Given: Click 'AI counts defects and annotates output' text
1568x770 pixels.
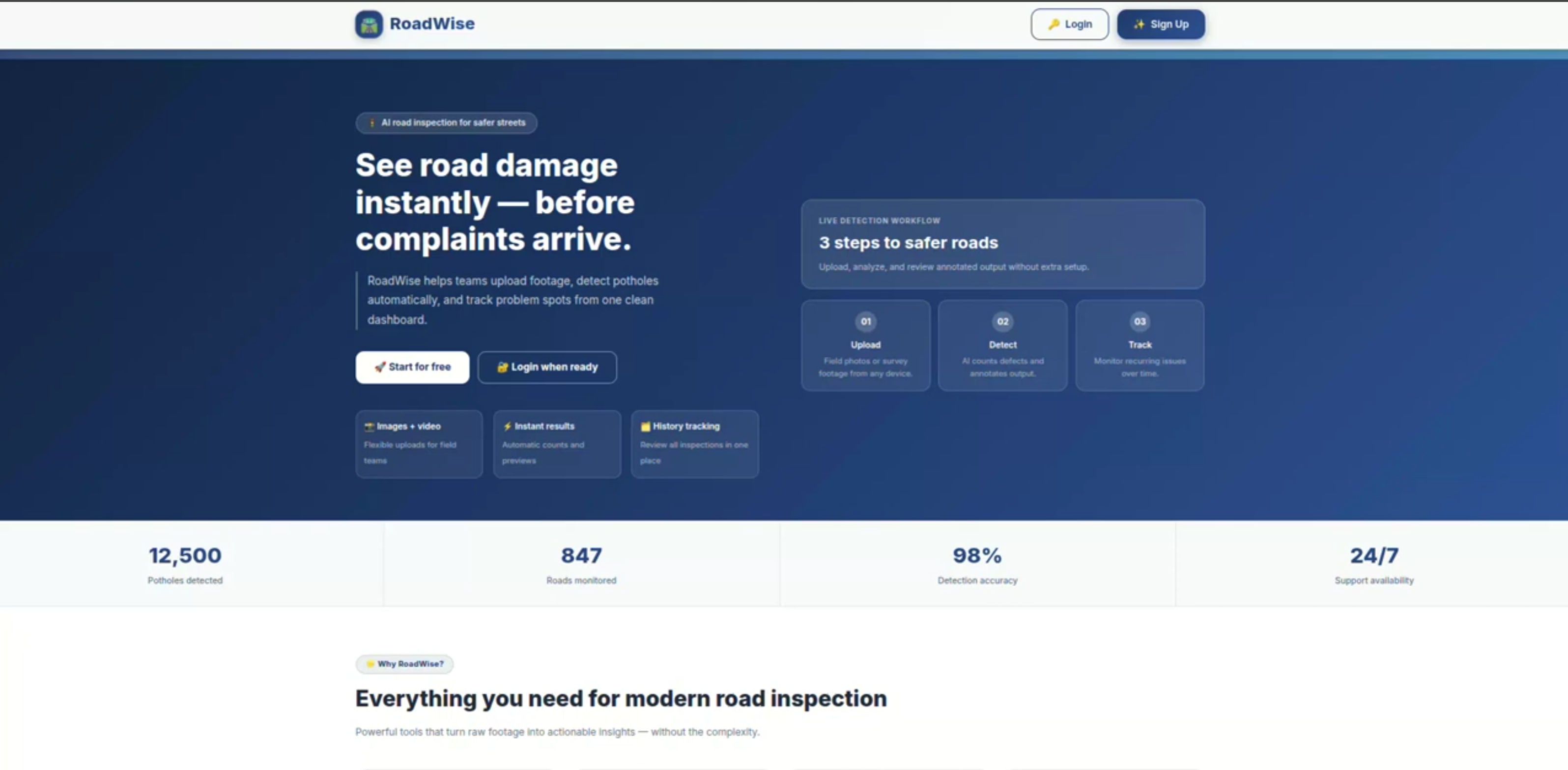Looking at the screenshot, I should coord(1002,367).
